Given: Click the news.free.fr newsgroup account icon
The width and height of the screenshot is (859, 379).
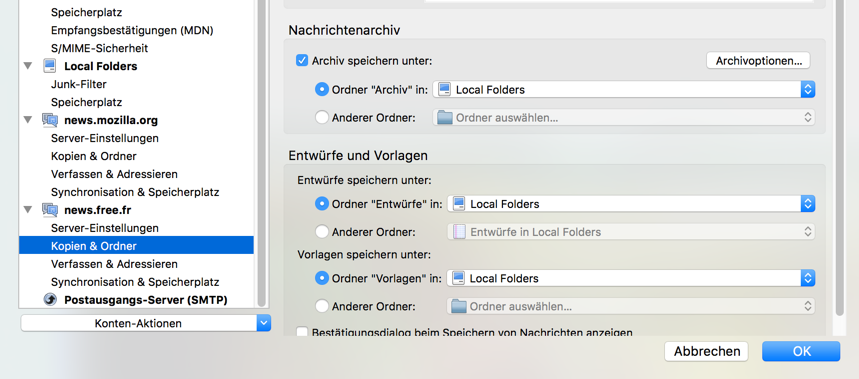Looking at the screenshot, I should (50, 210).
